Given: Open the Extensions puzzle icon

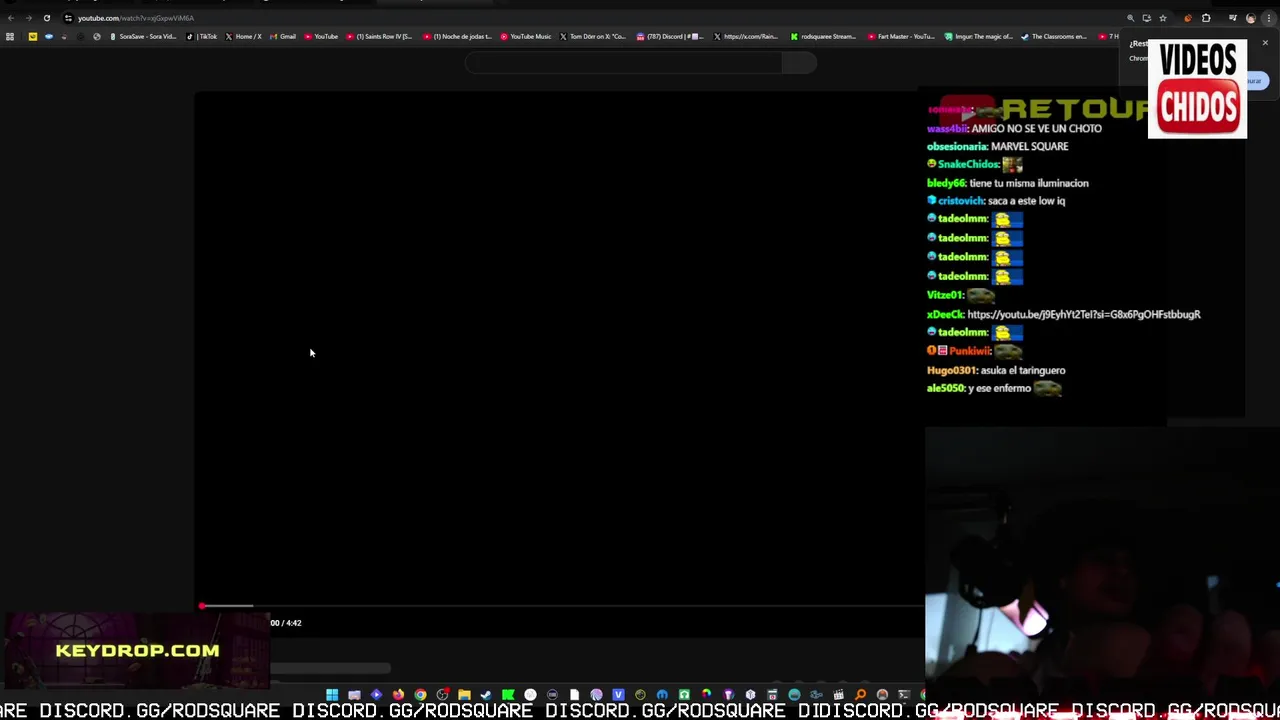Looking at the screenshot, I should click(x=1206, y=18).
